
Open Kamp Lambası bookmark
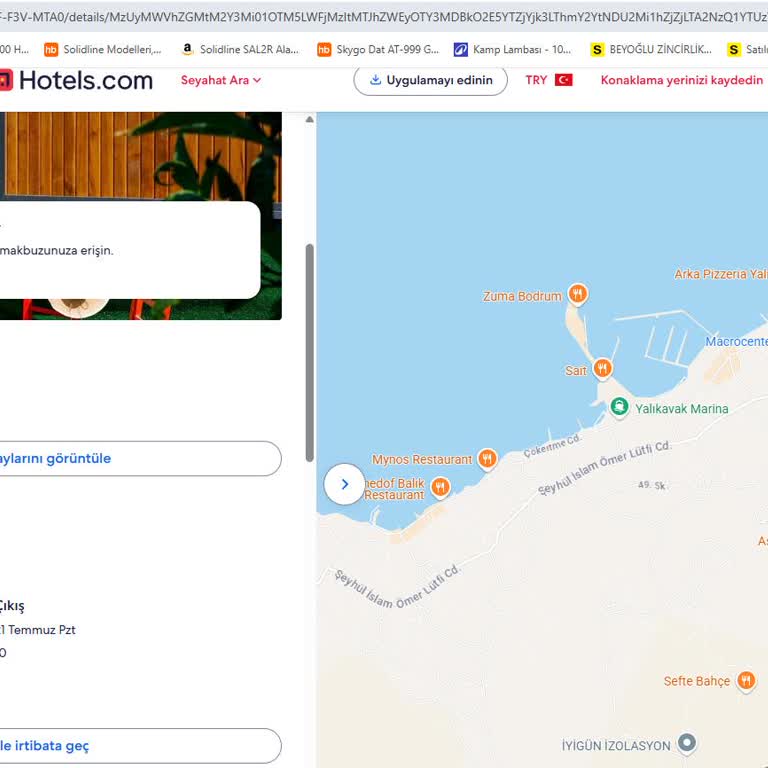click(512, 49)
